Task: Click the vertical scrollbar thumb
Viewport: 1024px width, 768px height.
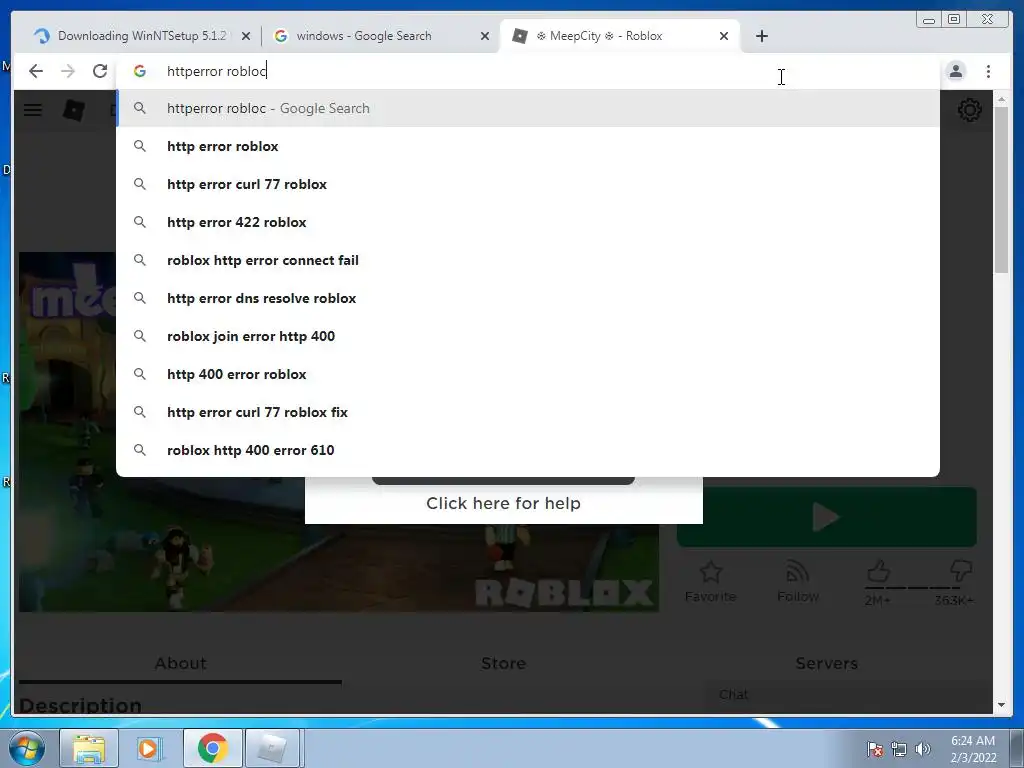Action: [1001, 189]
